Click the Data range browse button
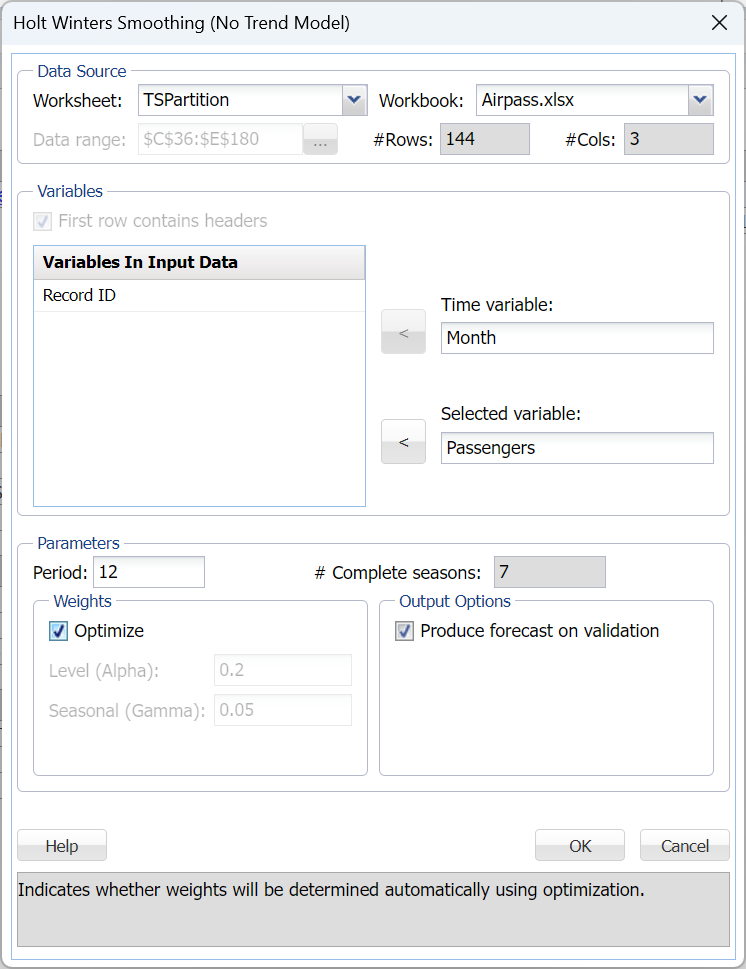This screenshot has height=969, width=746. tap(320, 139)
